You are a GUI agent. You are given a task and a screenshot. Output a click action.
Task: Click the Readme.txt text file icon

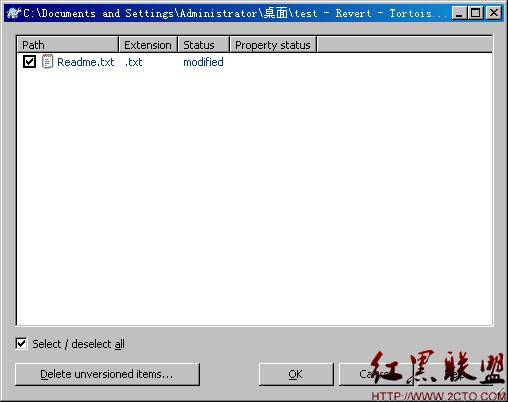click(47, 62)
